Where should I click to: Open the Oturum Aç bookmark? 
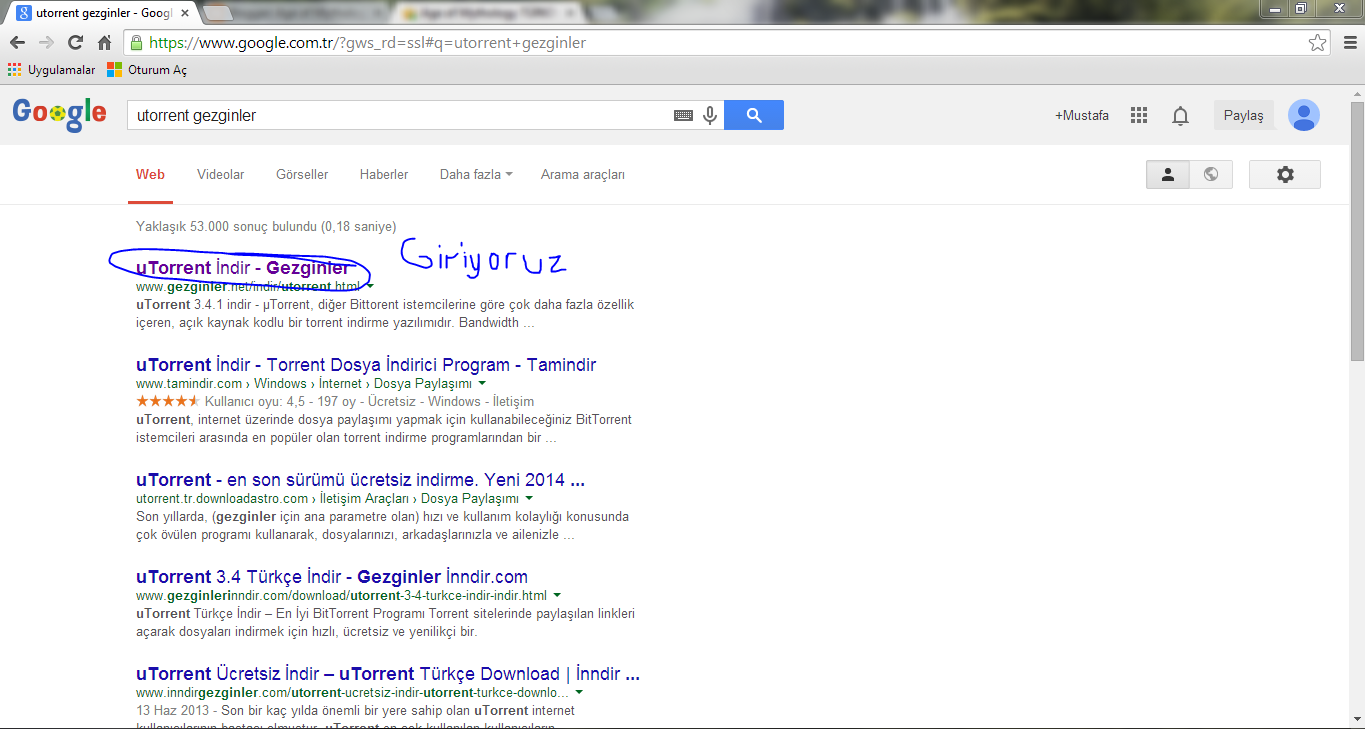[147, 70]
